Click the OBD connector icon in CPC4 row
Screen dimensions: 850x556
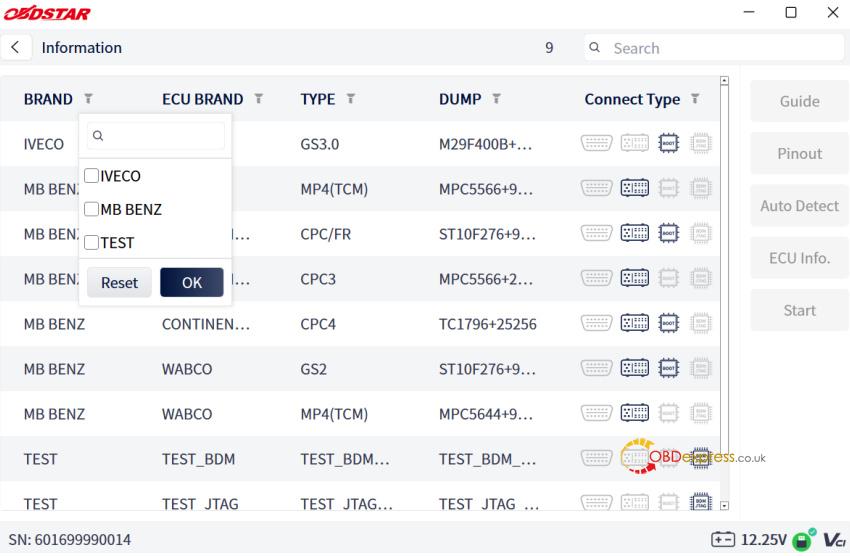coord(596,324)
